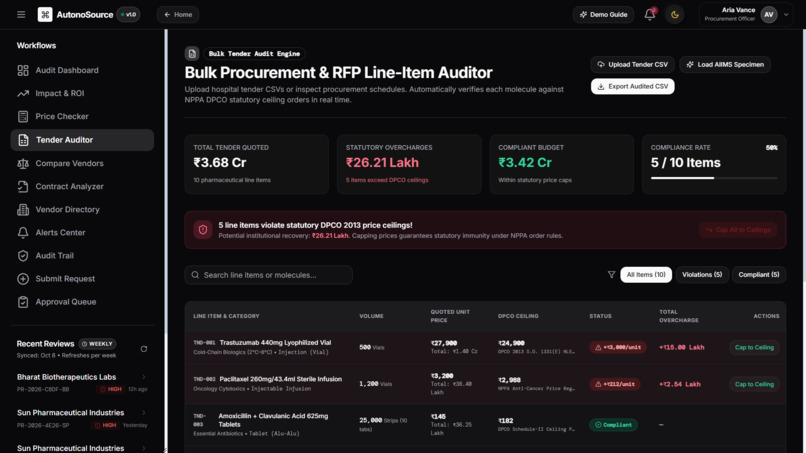The height and width of the screenshot is (453, 806).
Task: Select Tender Auditor in sidebar
Action: [82, 140]
